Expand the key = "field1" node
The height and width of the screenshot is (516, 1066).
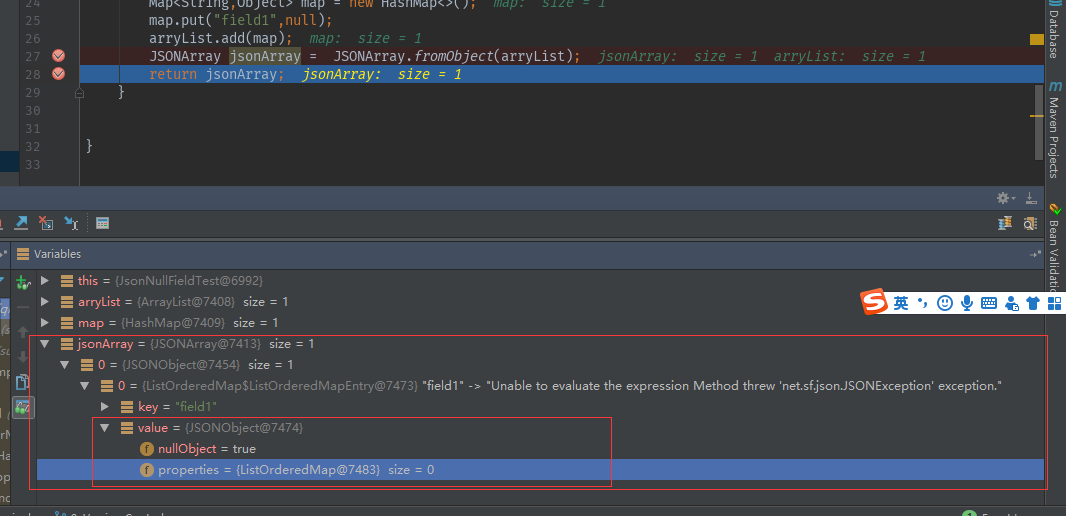point(105,407)
